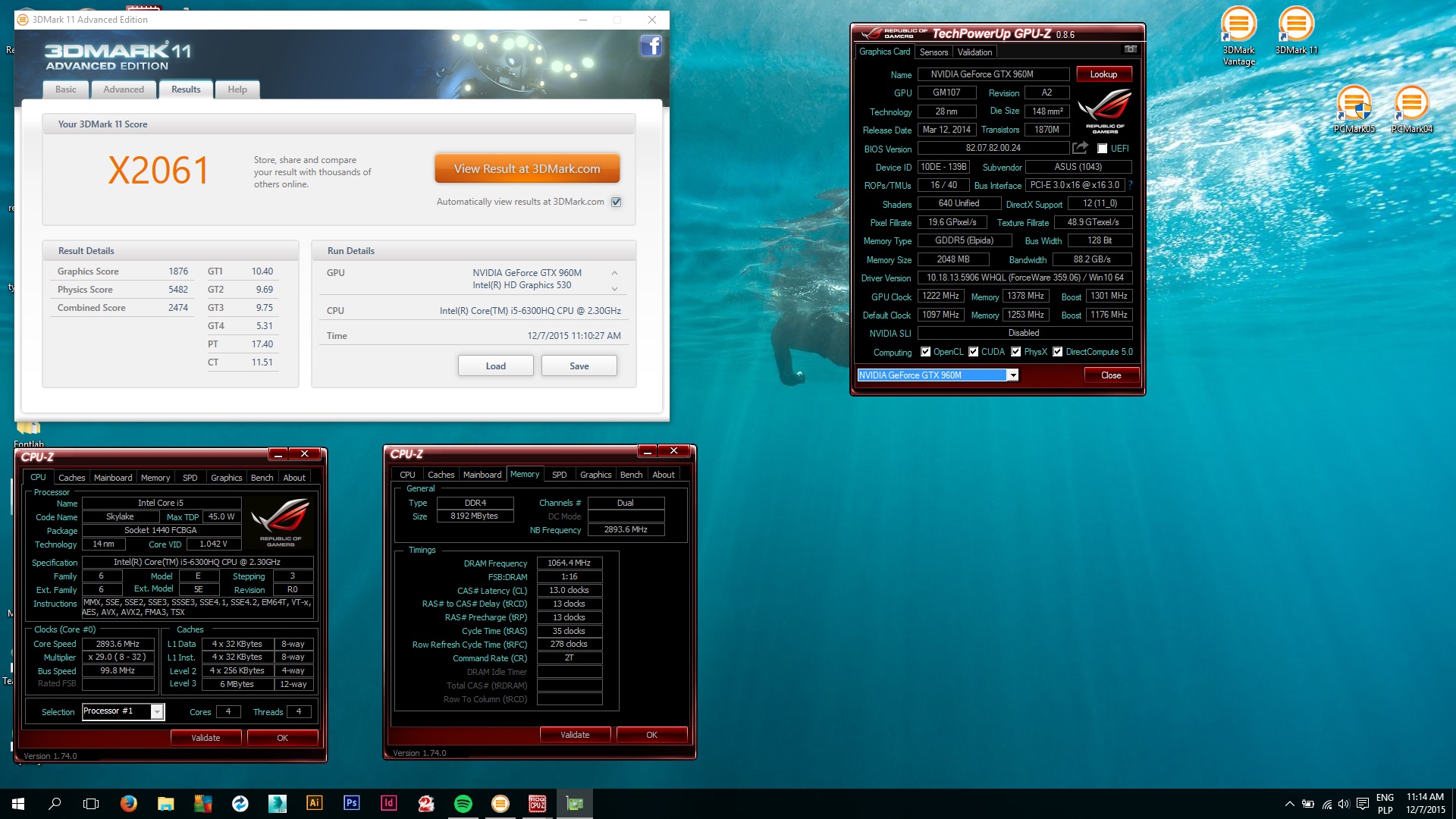The width and height of the screenshot is (1456, 819).
Task: Open the PCMark05 desktop shortcut
Action: (1354, 109)
